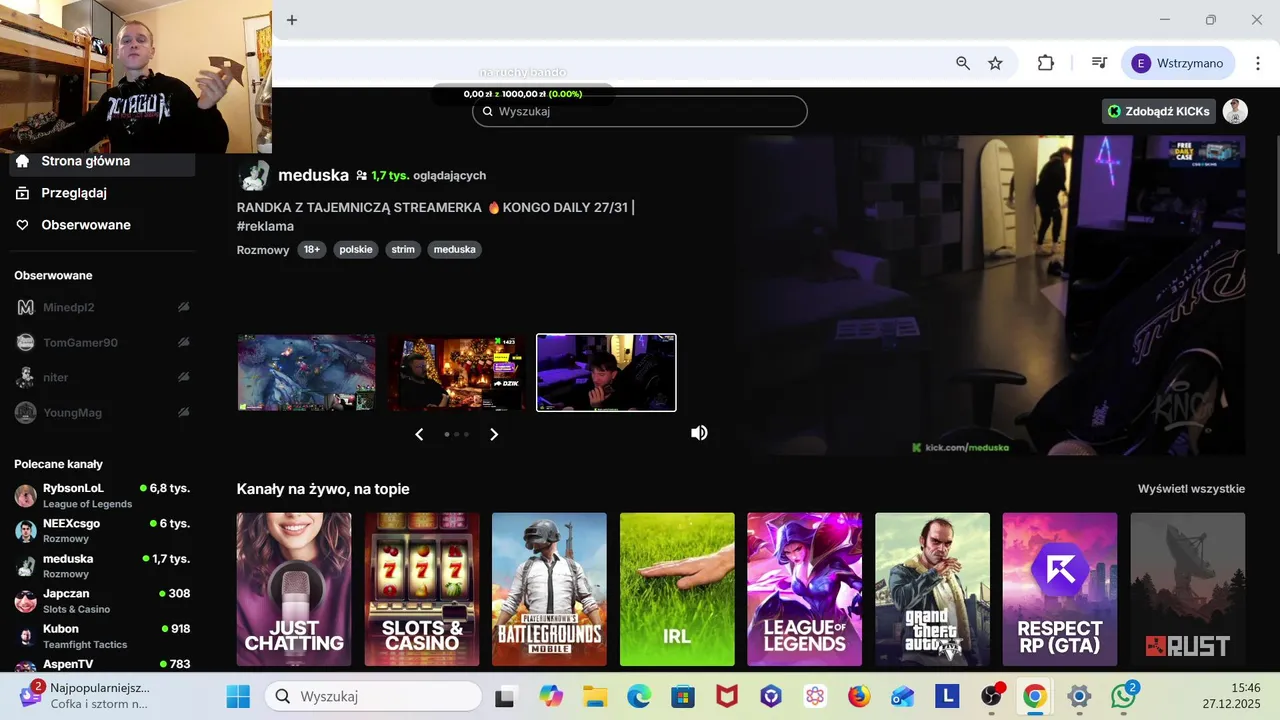Open Firefox from taskbar

(859, 696)
